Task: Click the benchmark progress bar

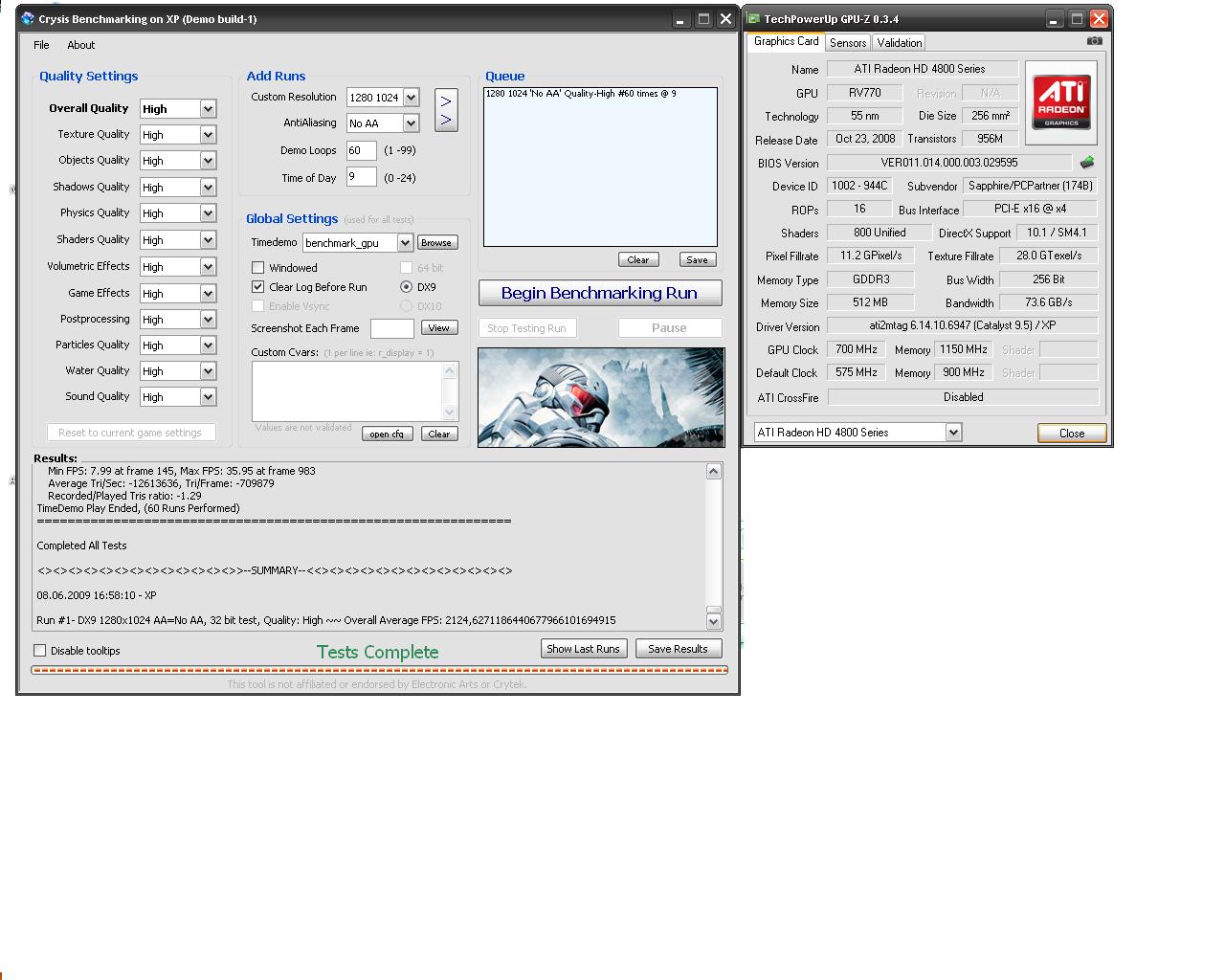Action: pyautogui.click(x=380, y=670)
